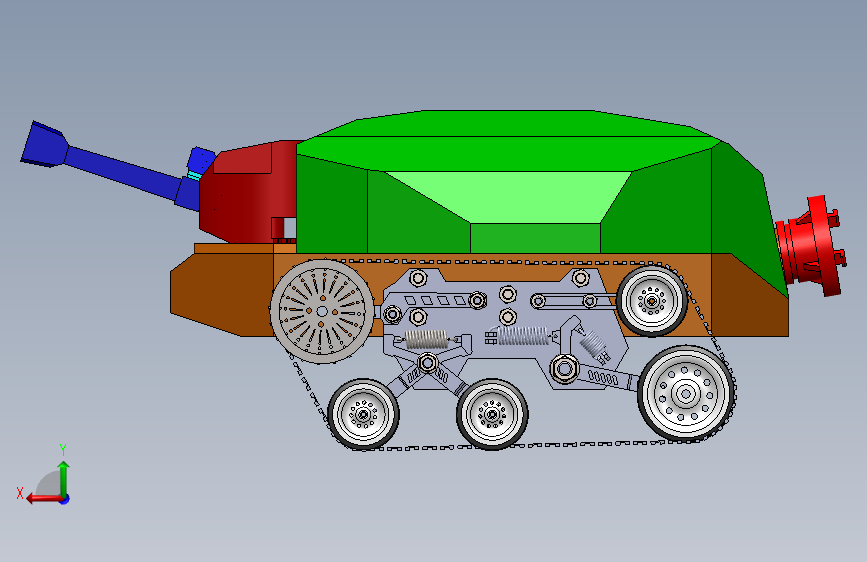Select the blue muzzle brake at cannon tip

click(x=44, y=144)
